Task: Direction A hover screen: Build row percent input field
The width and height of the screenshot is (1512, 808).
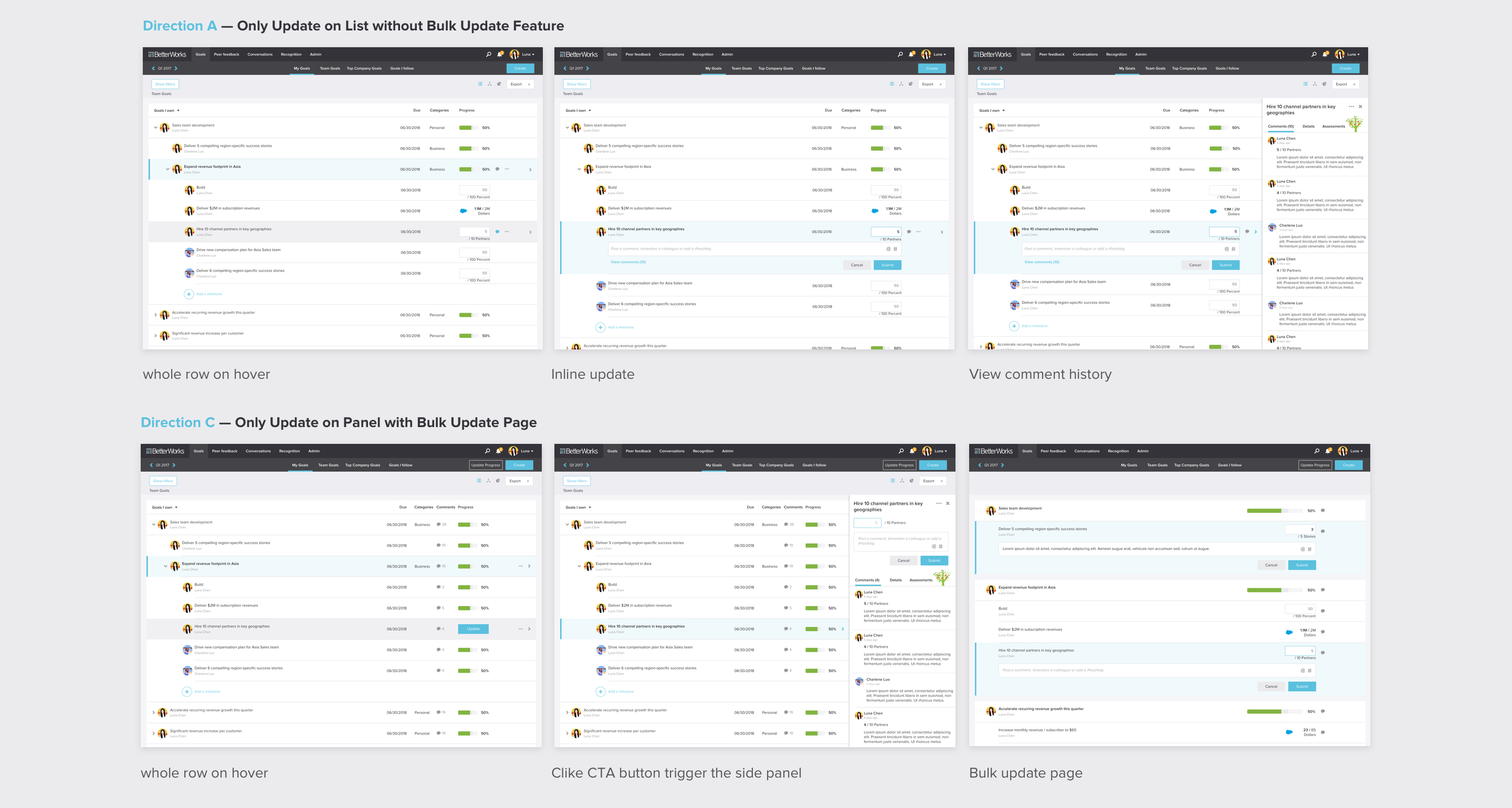Action: (x=474, y=190)
